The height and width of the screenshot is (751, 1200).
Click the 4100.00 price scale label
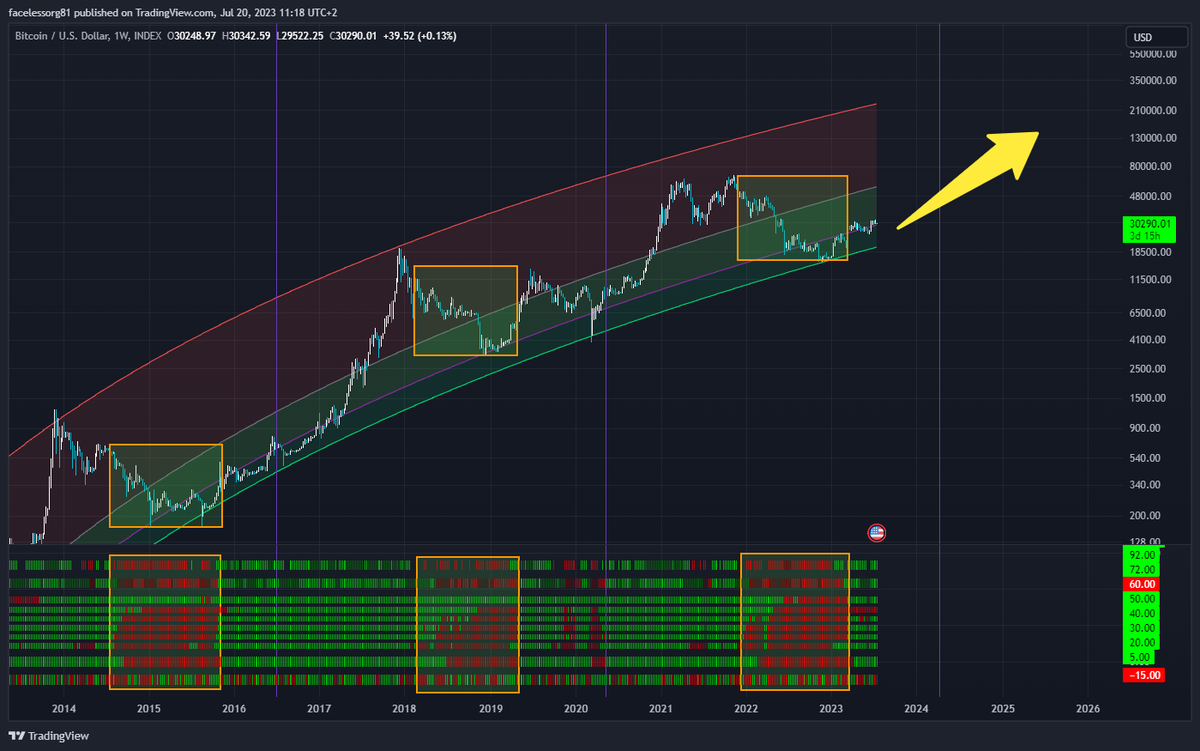(1148, 340)
